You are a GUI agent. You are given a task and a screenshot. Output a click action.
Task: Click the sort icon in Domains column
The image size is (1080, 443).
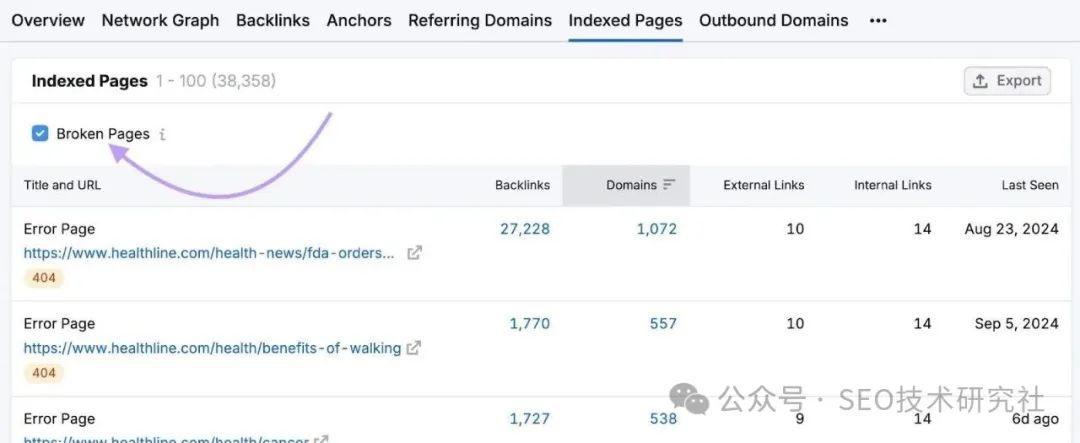pos(669,185)
